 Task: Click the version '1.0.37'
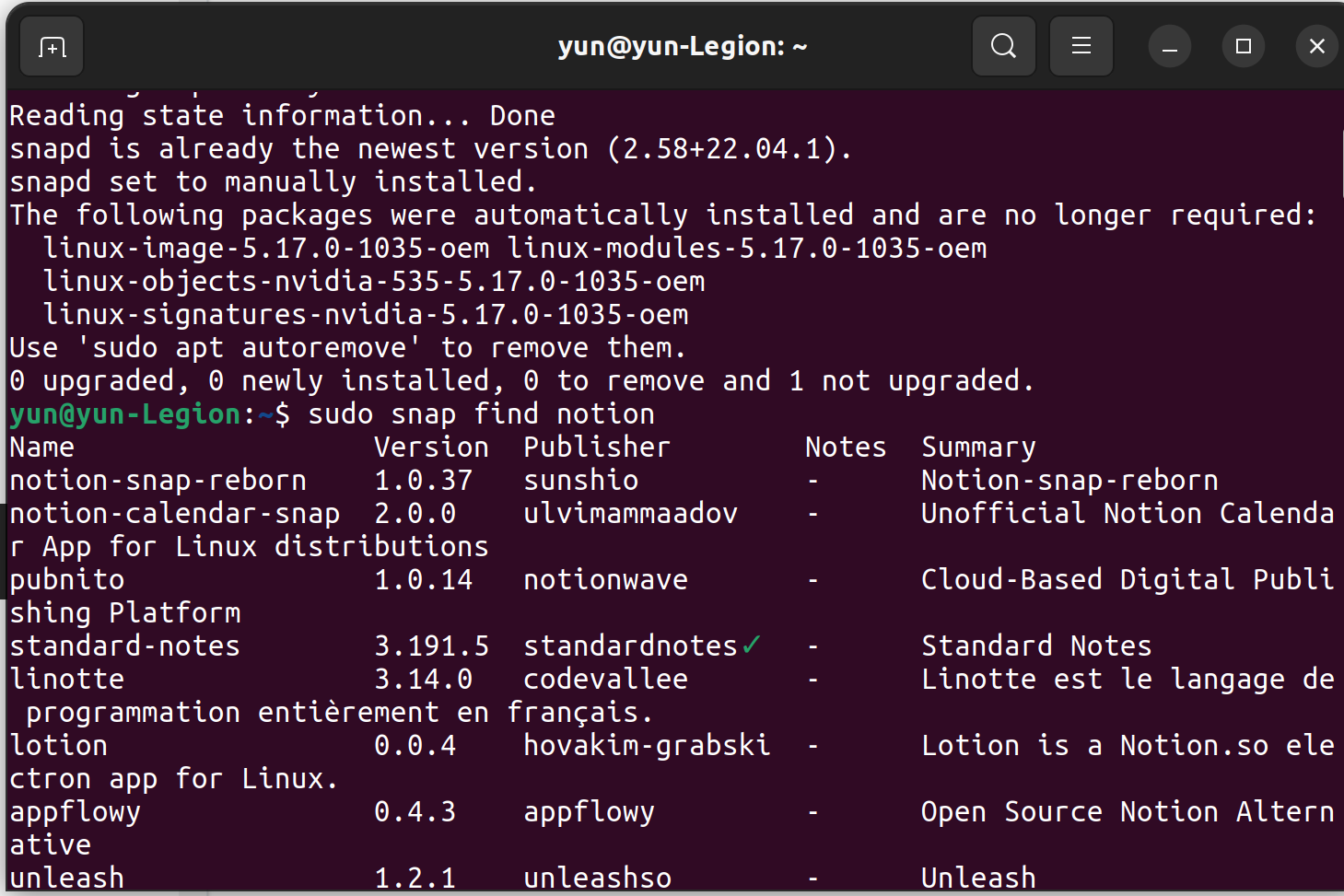(424, 481)
